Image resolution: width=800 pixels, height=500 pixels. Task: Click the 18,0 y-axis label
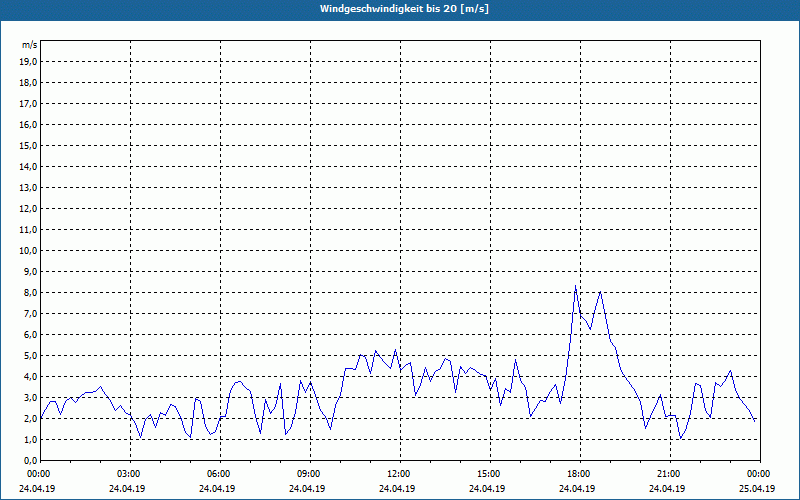tap(28, 83)
